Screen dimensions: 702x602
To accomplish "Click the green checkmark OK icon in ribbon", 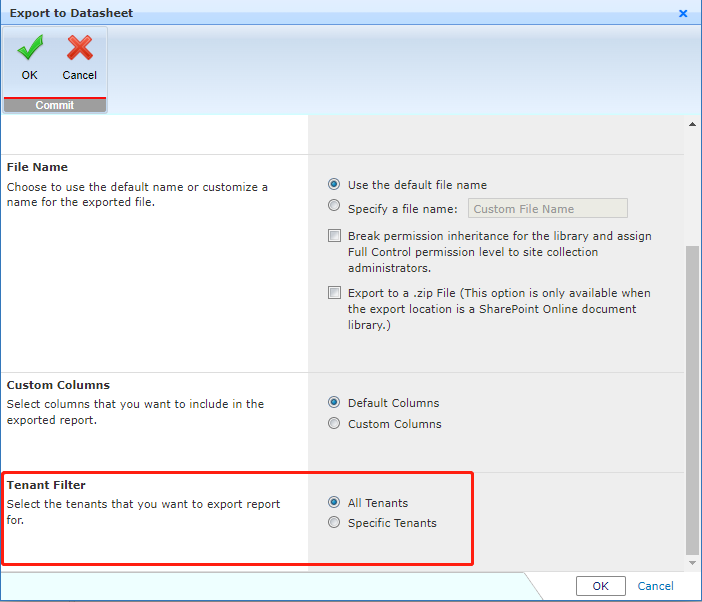I will pos(30,49).
